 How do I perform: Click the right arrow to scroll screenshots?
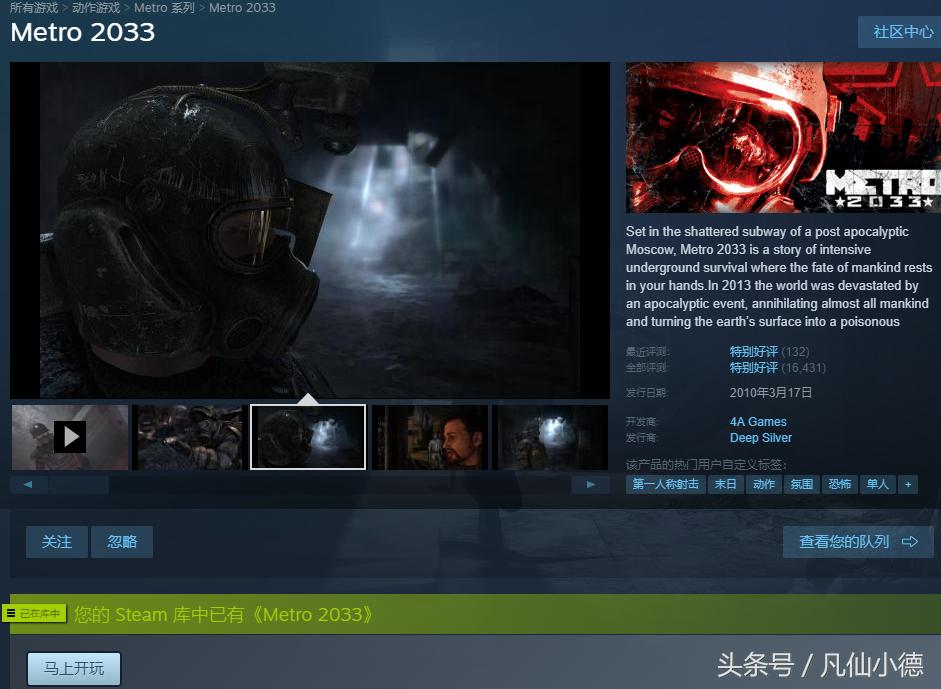pyautogui.click(x=591, y=484)
